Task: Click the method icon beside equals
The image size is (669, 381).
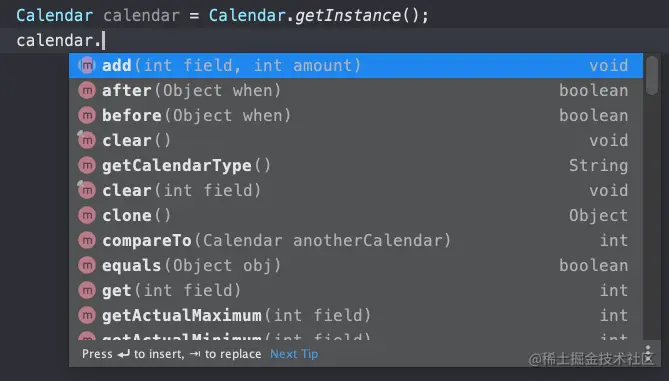Action: (x=87, y=265)
